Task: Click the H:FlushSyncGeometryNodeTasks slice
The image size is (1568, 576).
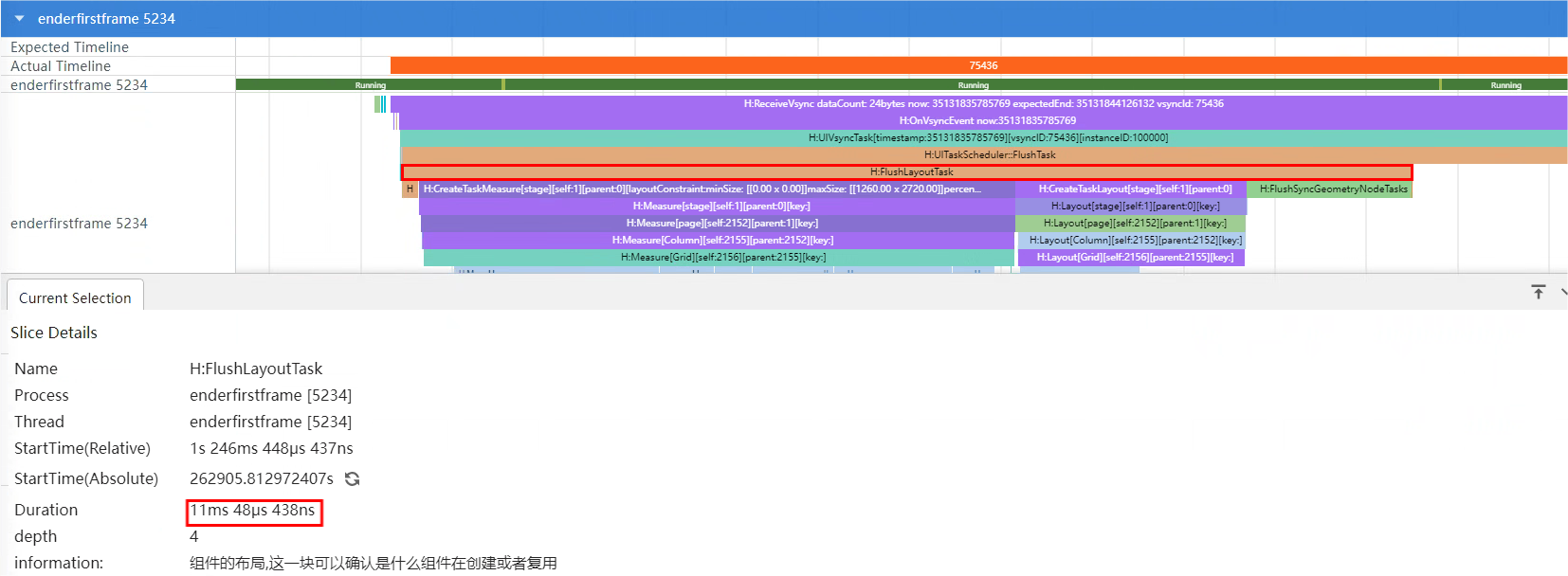Action: tap(1332, 189)
